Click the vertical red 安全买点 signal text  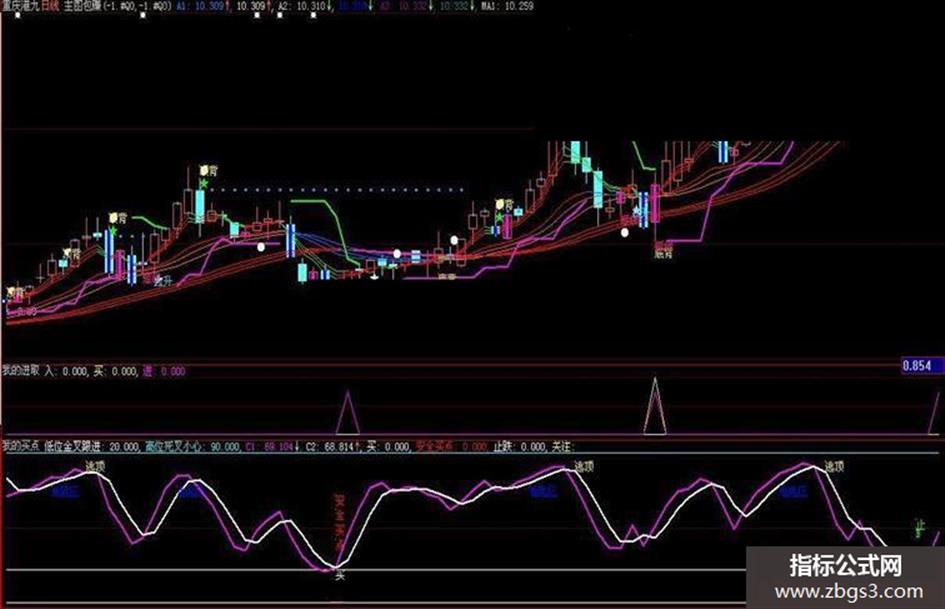pos(339,523)
